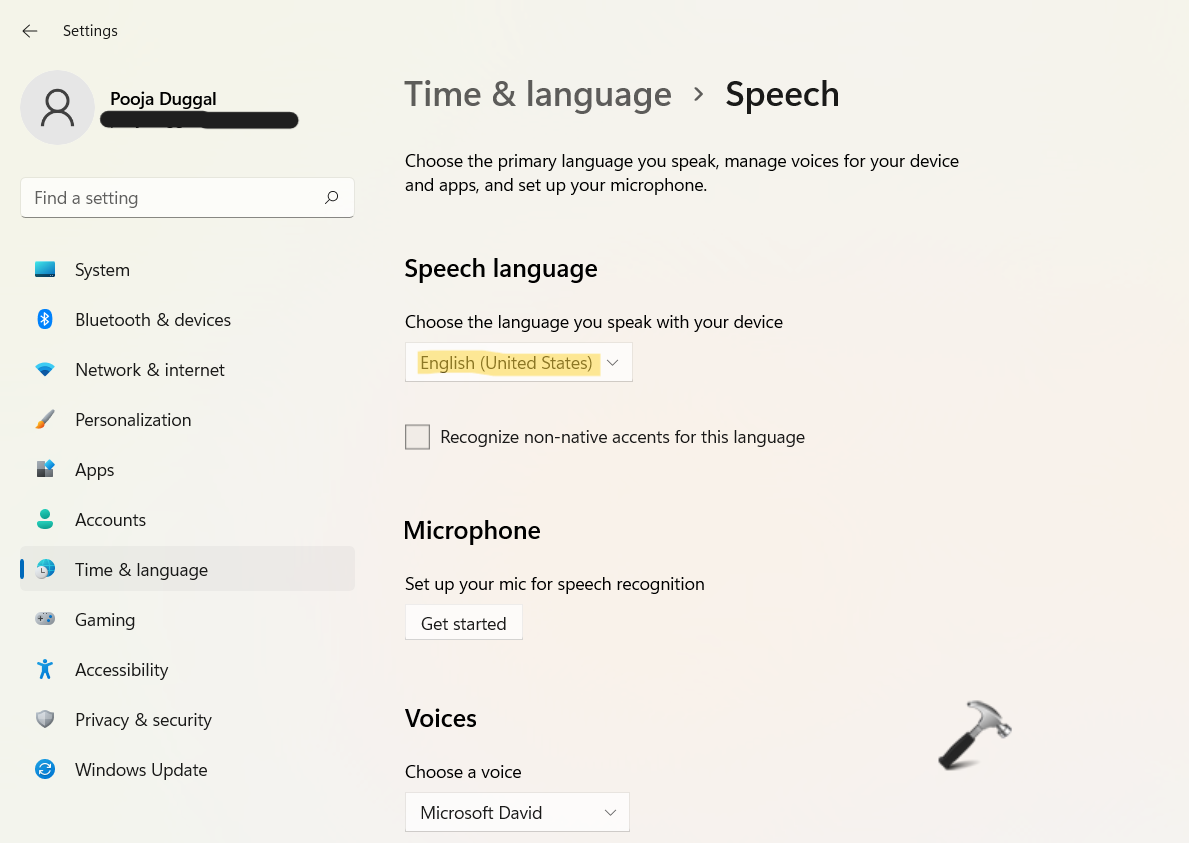Click the Speech language heading
The height and width of the screenshot is (843, 1189).
tap(500, 268)
